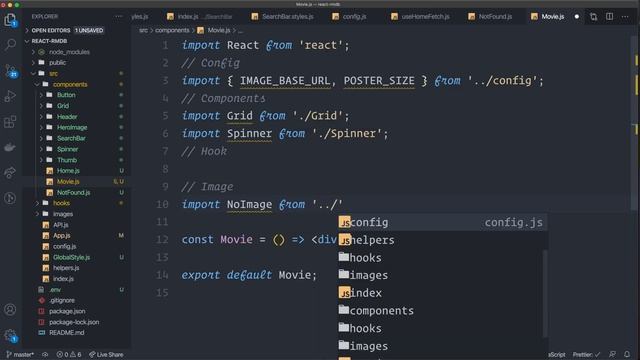Image resolution: width=640 pixels, height=360 pixels.
Task: Click the master branch status item
Action: (x=20, y=354)
